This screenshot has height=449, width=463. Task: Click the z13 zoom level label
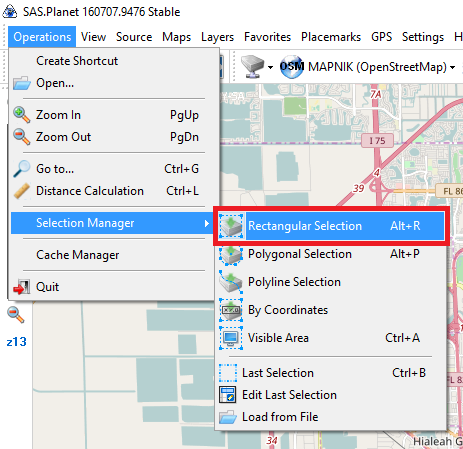click(x=17, y=342)
